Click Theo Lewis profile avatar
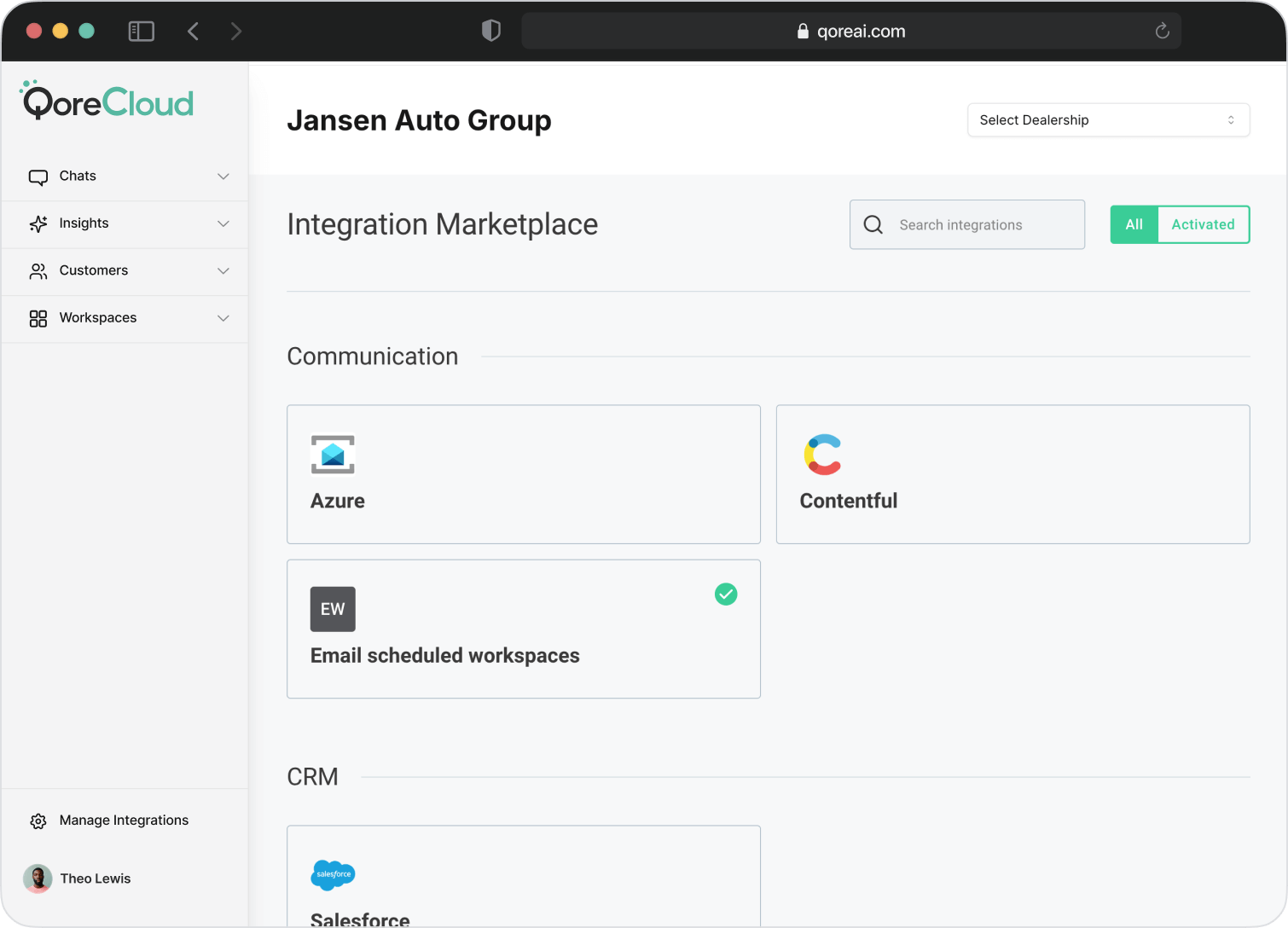Screen dimensions: 1288x928 (38, 879)
